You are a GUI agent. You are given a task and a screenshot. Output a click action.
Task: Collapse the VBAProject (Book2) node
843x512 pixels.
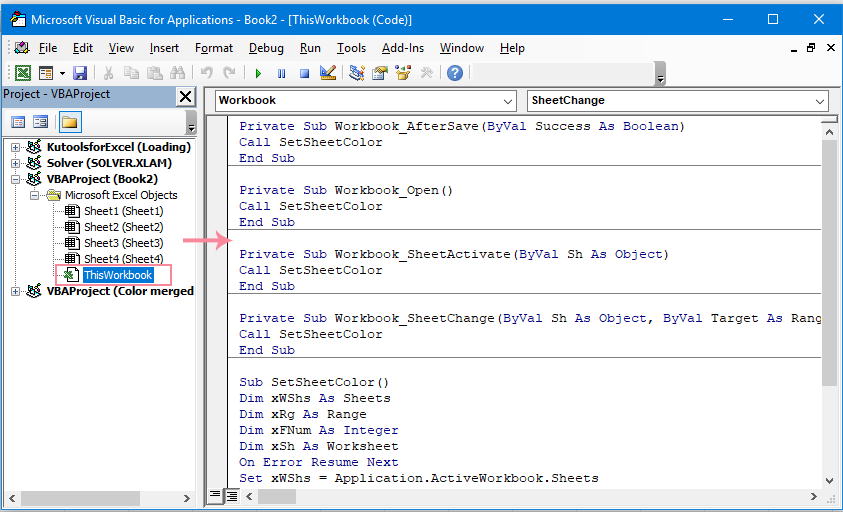pyautogui.click(x=16, y=179)
